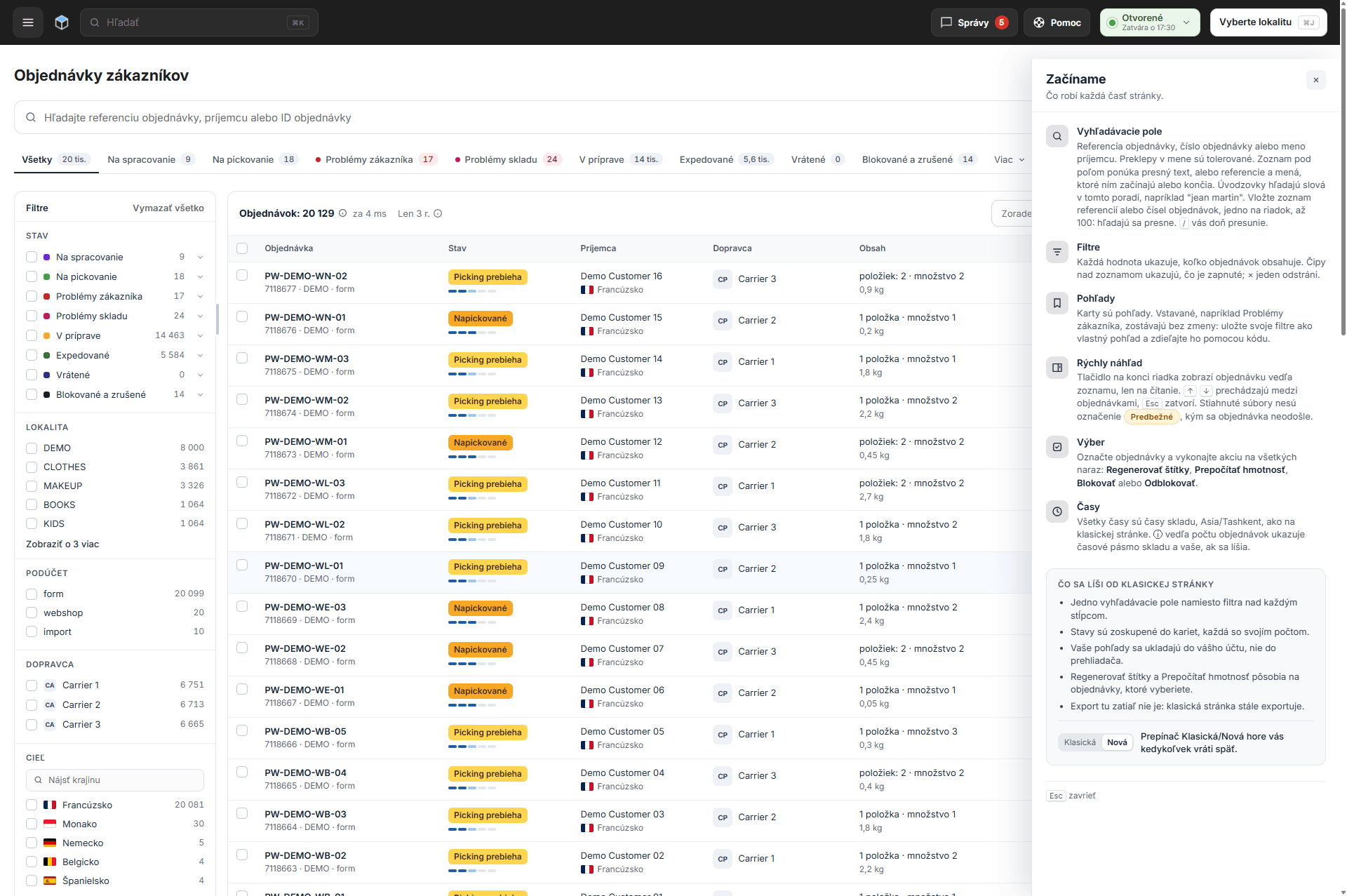
Task: Expand the Expedované status filter chevron
Action: 200,355
